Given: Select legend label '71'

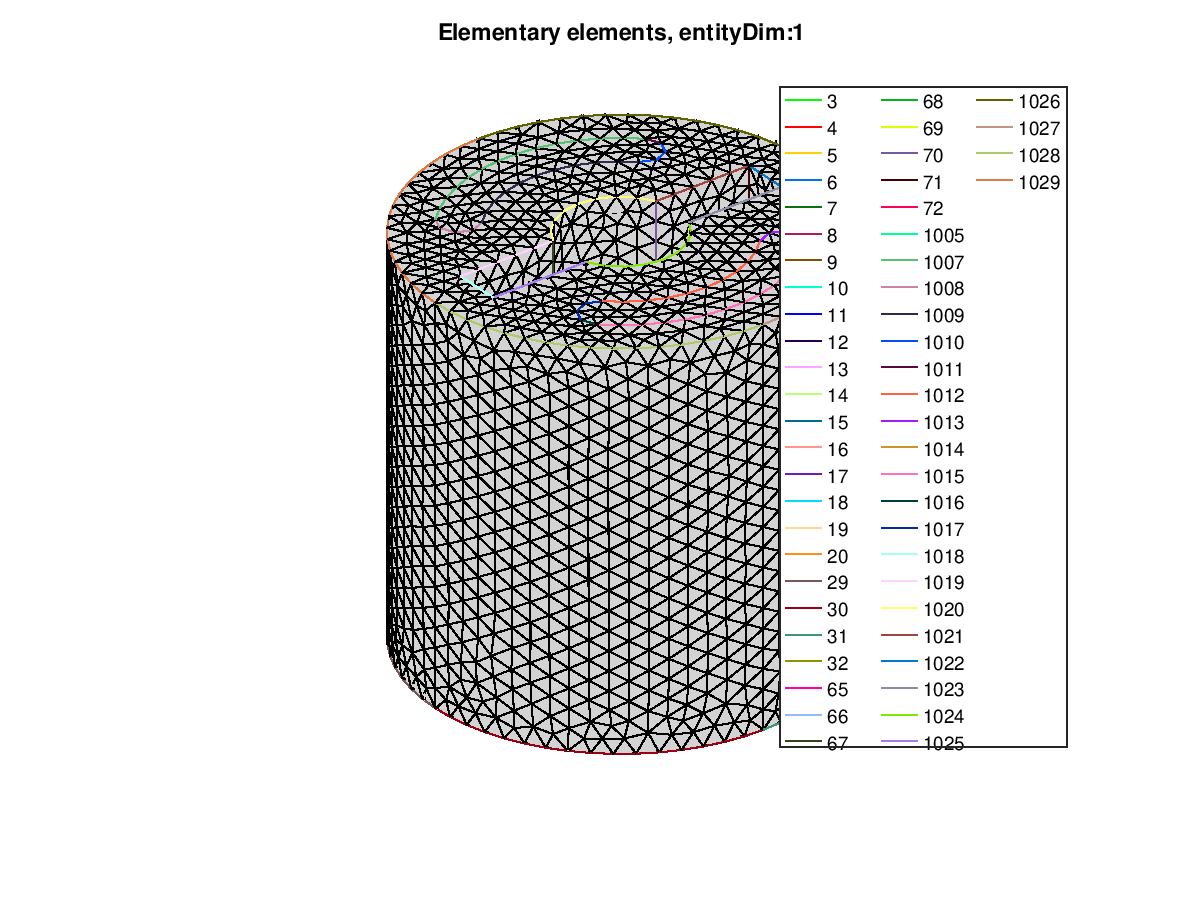Looking at the screenshot, I should [x=933, y=183].
